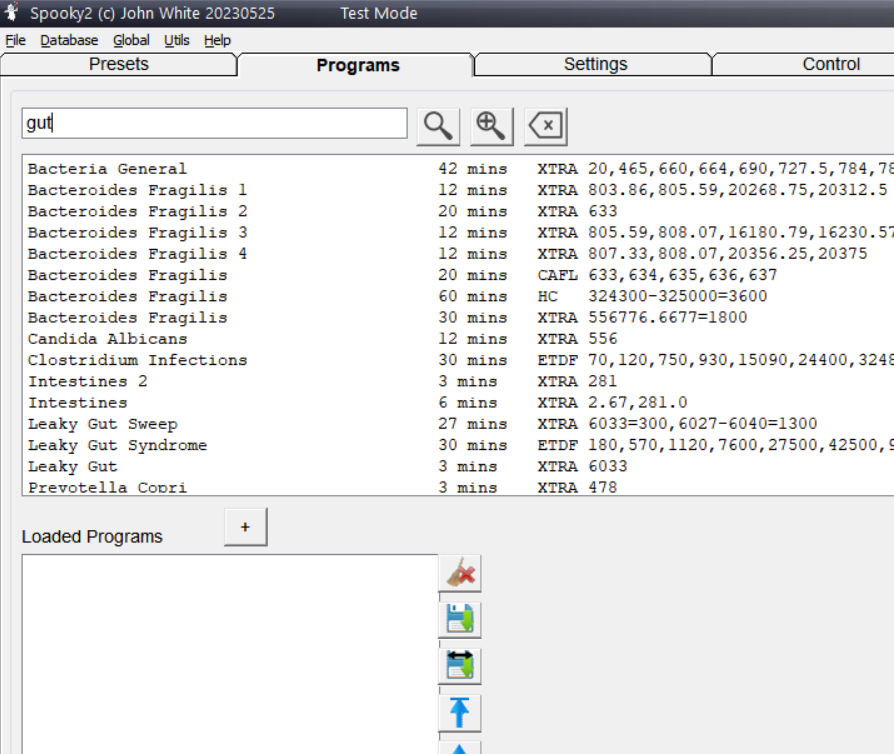
Task: Switch to the Presets tab
Action: coord(118,65)
